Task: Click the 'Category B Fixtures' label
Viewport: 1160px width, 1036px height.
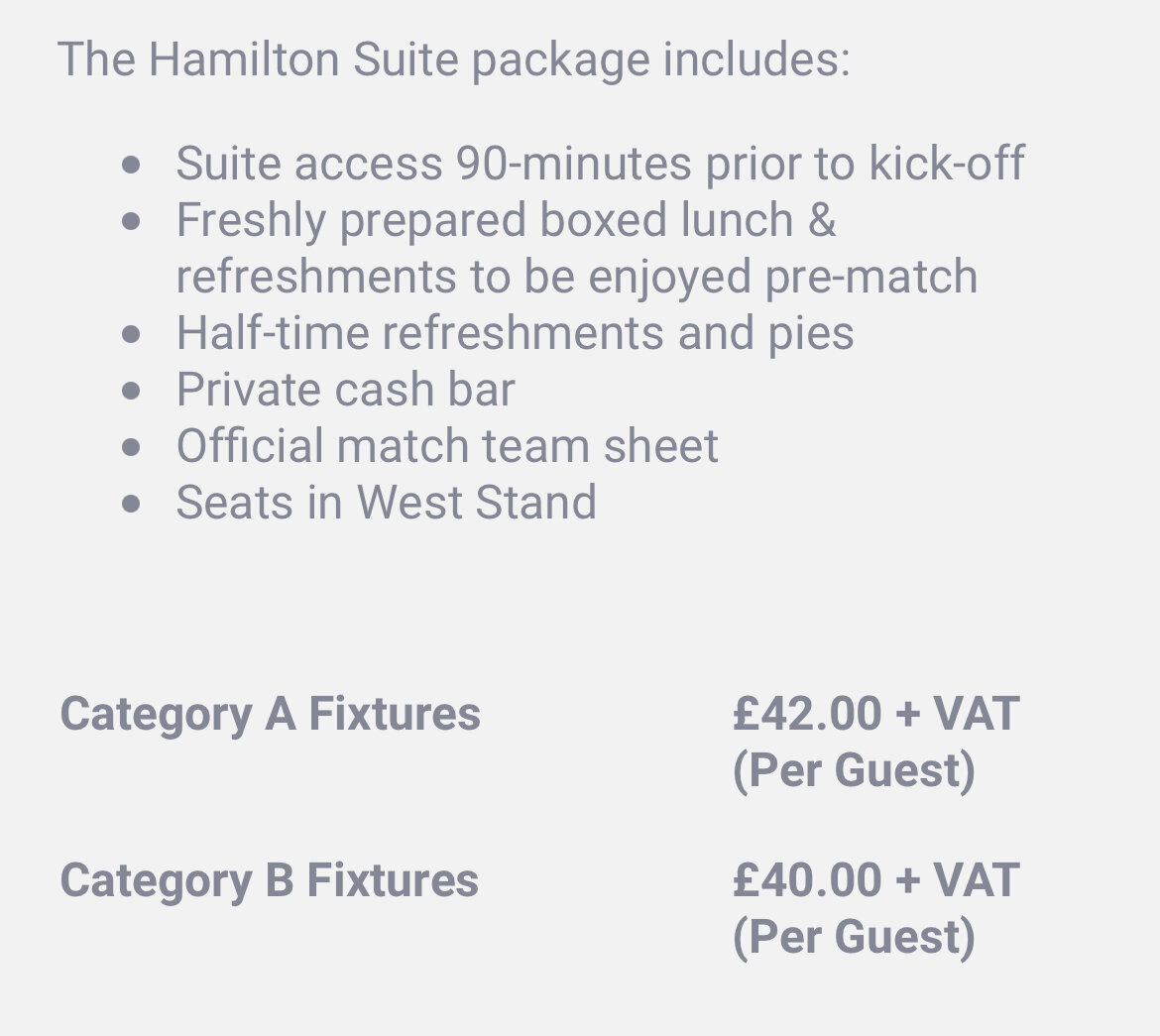Action: pos(270,881)
